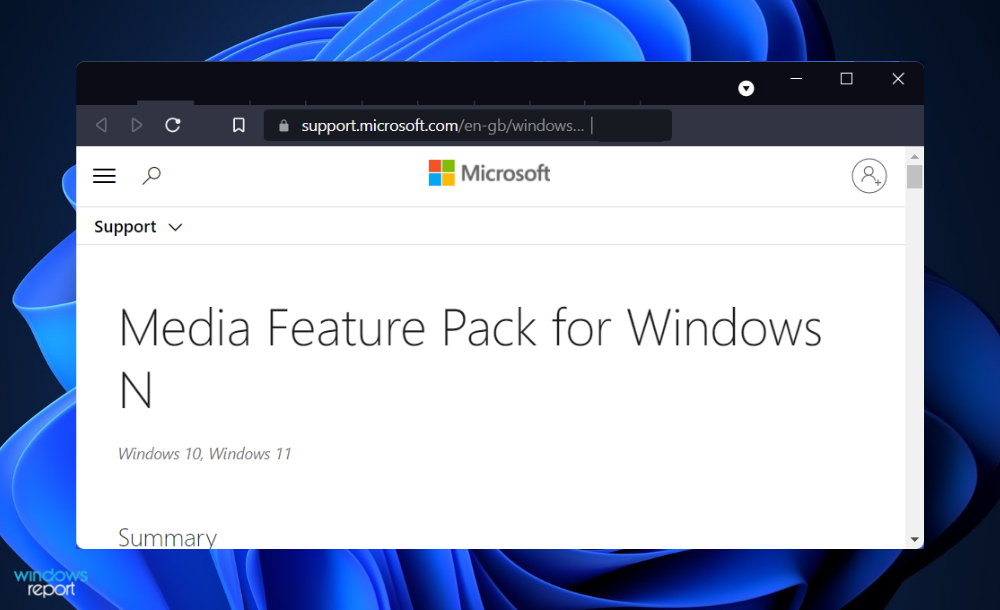Click the support.microsoft.com address bar
This screenshot has height=610, width=1000.
tap(467, 125)
